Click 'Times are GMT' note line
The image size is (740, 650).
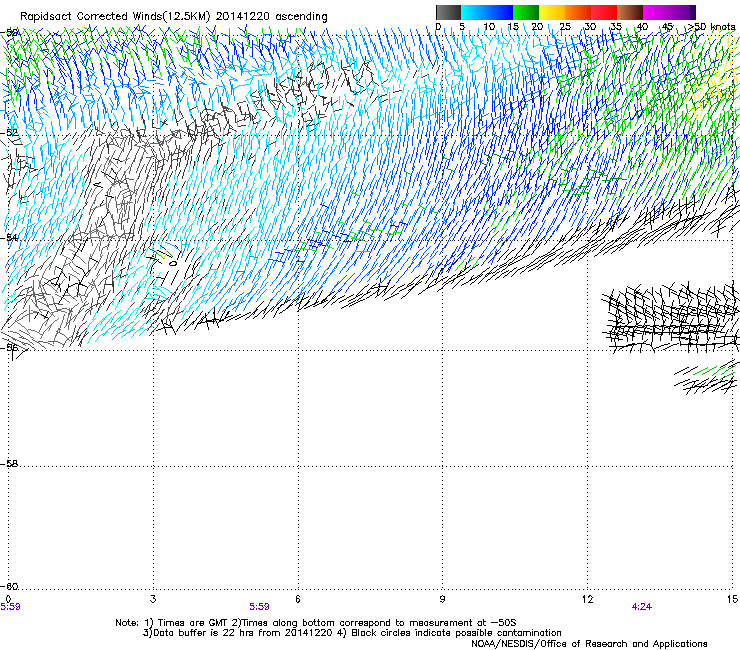(x=316, y=623)
